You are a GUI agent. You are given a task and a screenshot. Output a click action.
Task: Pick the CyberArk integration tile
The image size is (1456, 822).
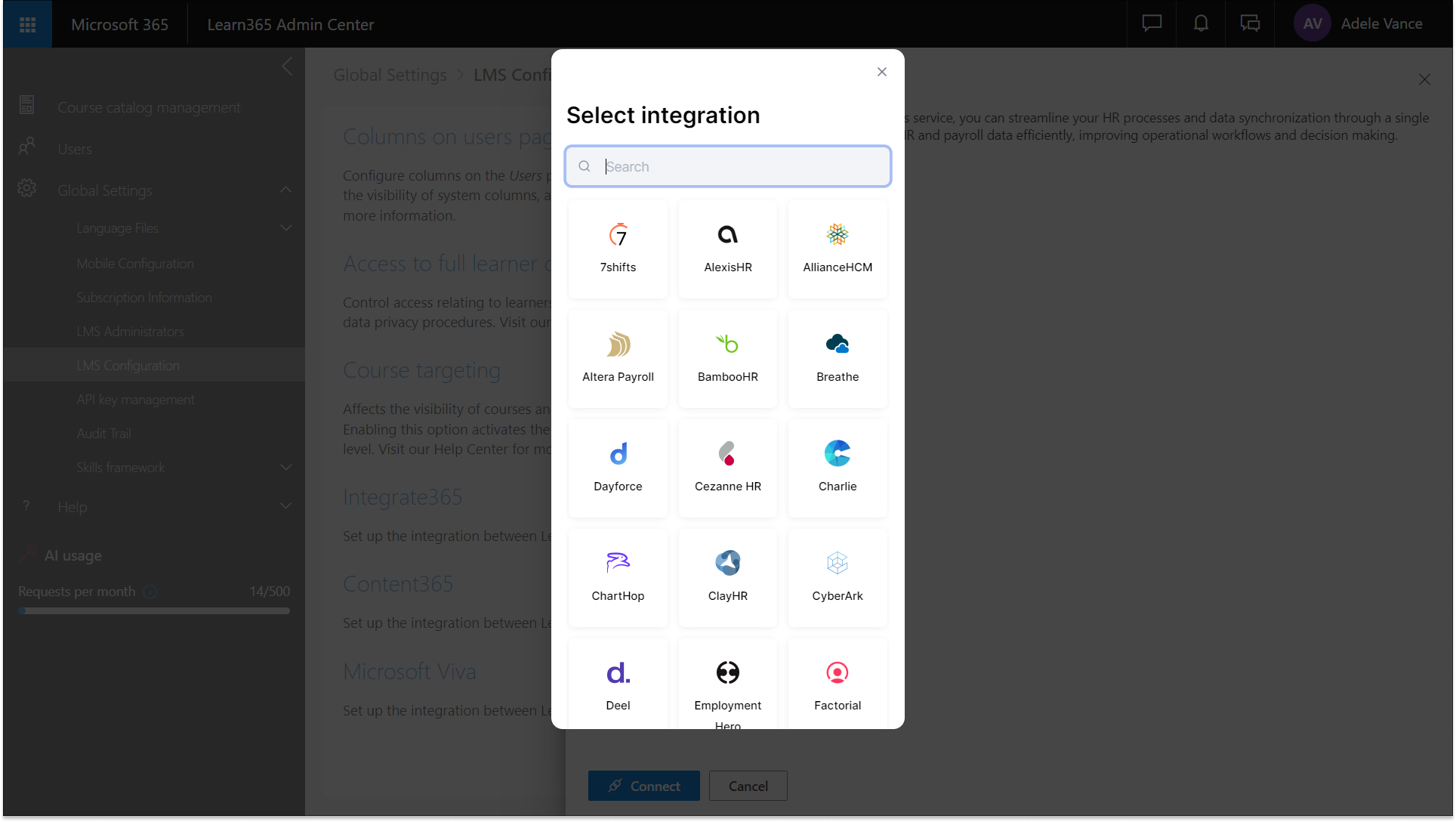837,577
